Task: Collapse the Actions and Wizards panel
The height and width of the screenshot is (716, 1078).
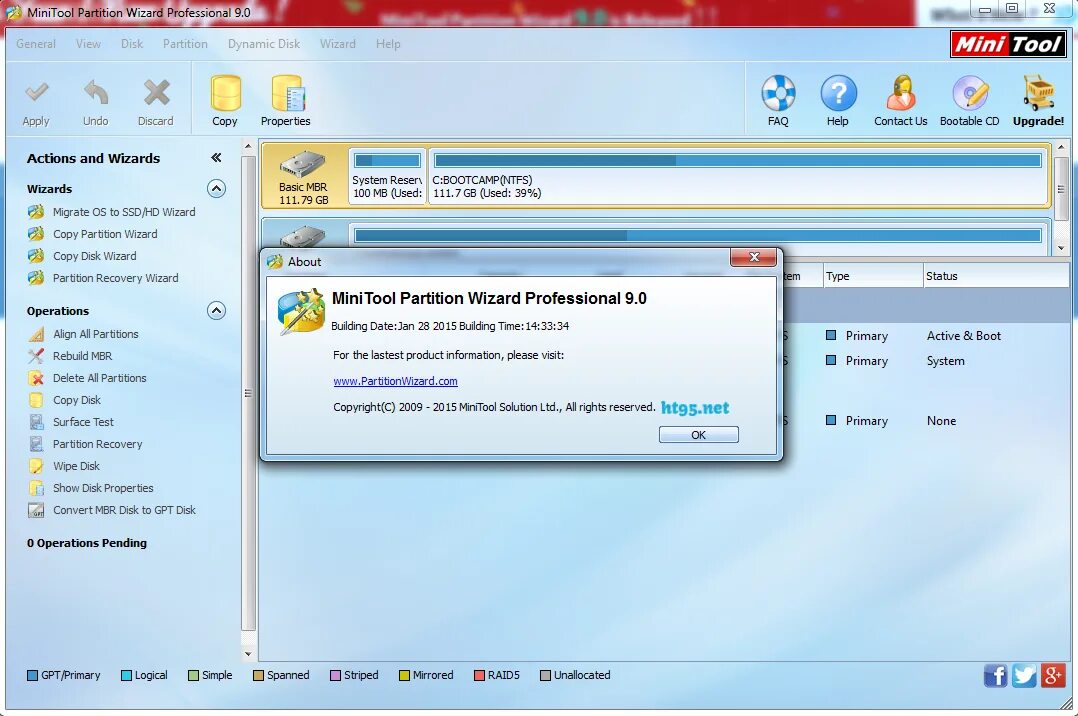Action: 216,158
